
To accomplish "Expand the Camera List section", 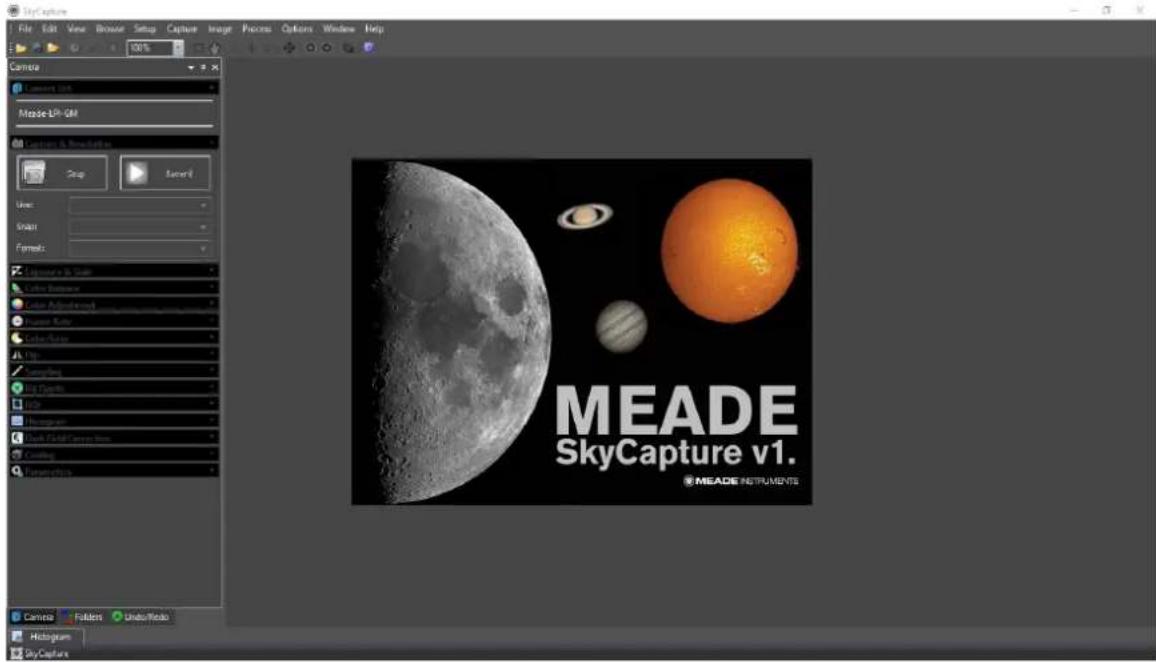I will pos(114,88).
